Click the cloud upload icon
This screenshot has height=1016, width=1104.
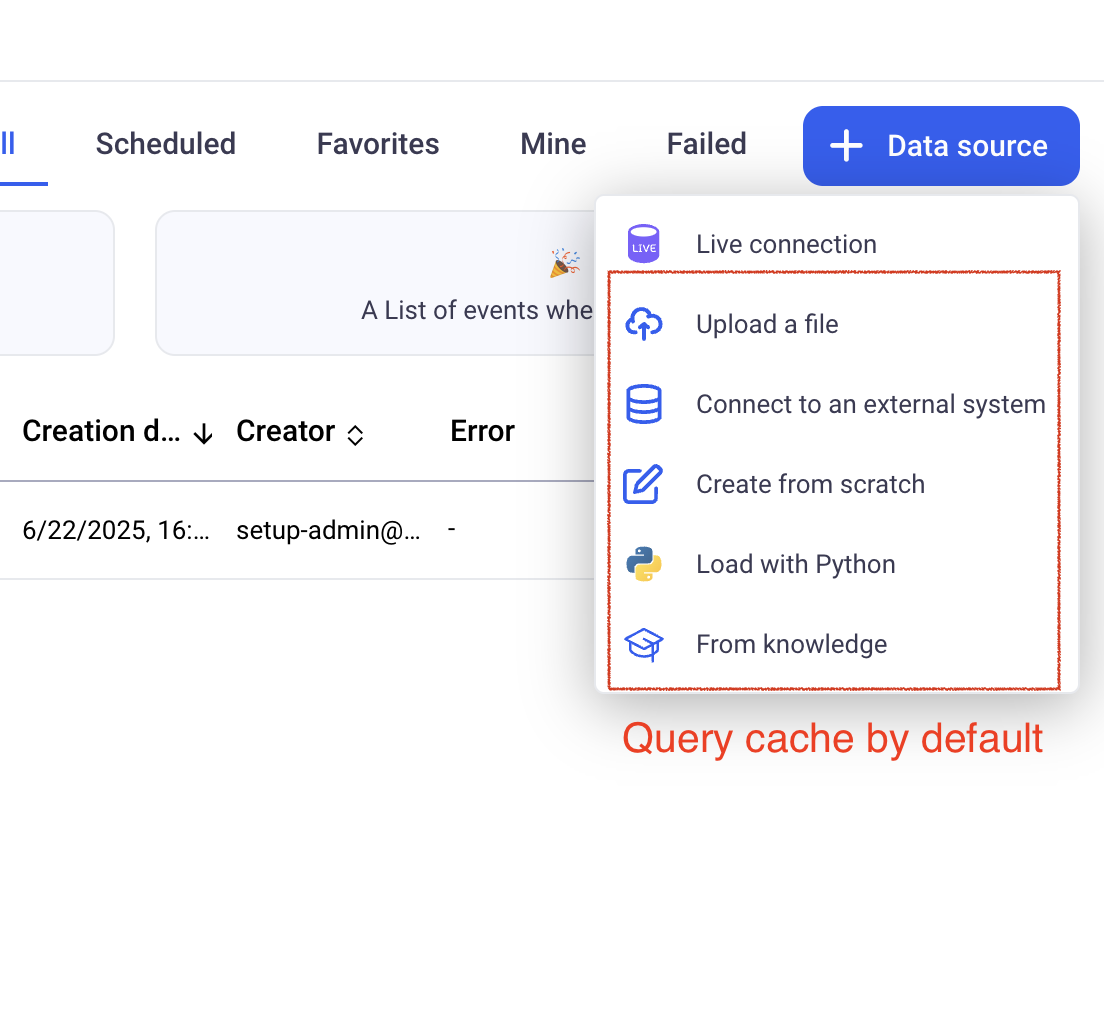(x=644, y=324)
